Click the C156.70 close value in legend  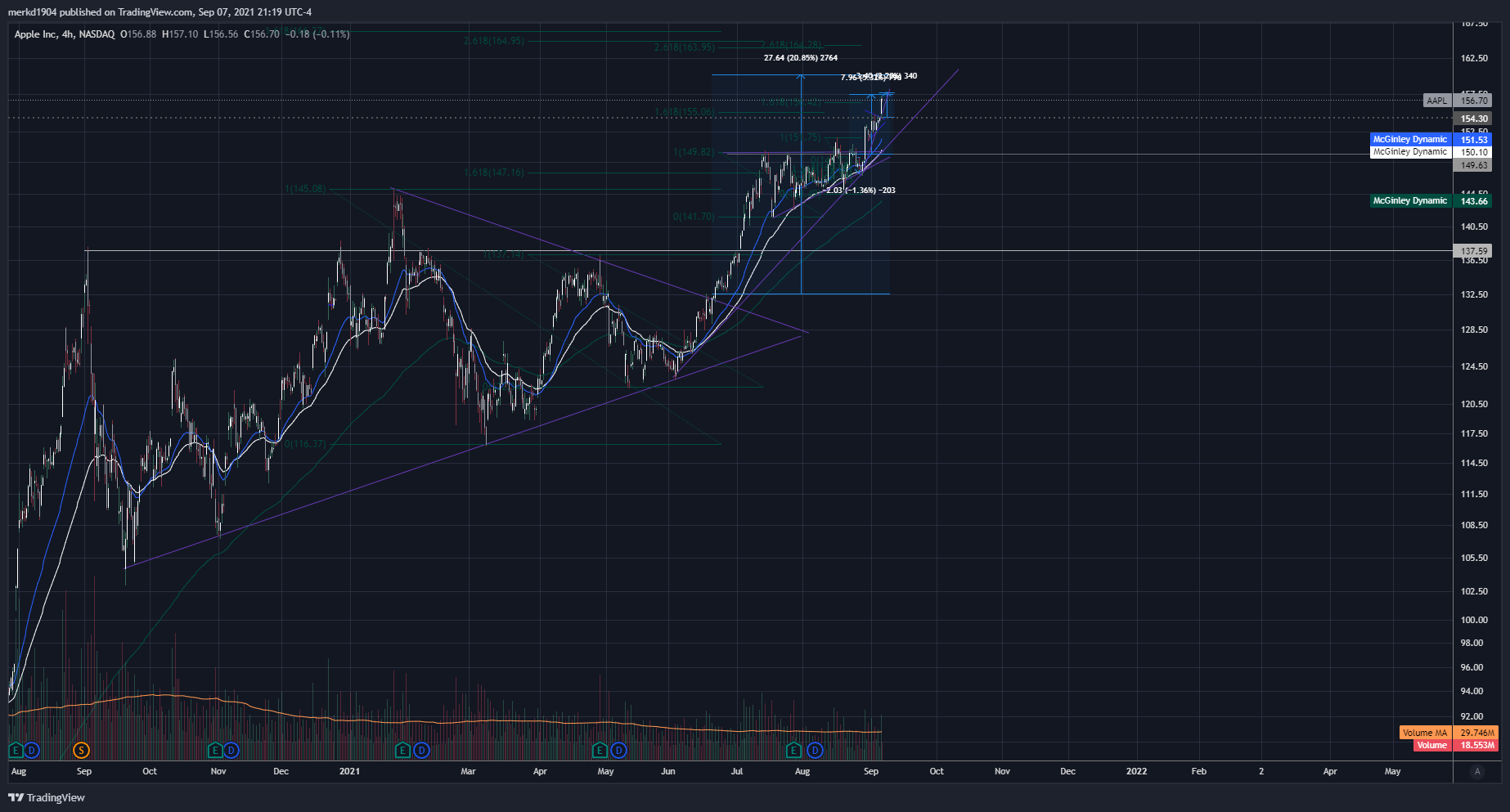point(262,34)
